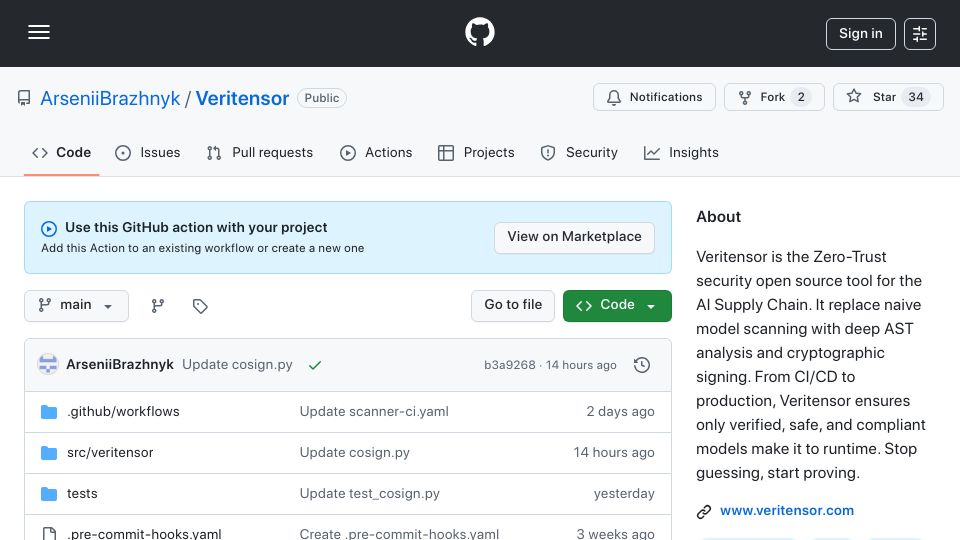Star the Veritensor repository
Screen dimensions: 960x540
click(x=888, y=97)
